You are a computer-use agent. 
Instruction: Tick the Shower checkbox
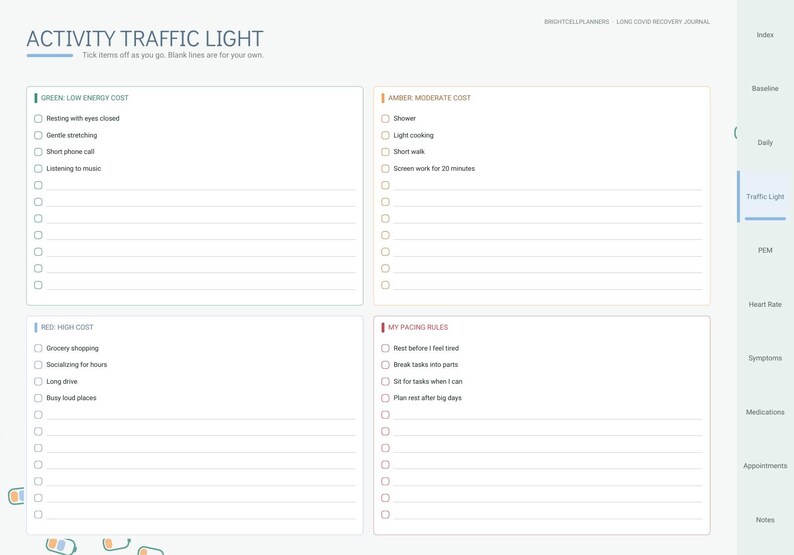tap(385, 118)
